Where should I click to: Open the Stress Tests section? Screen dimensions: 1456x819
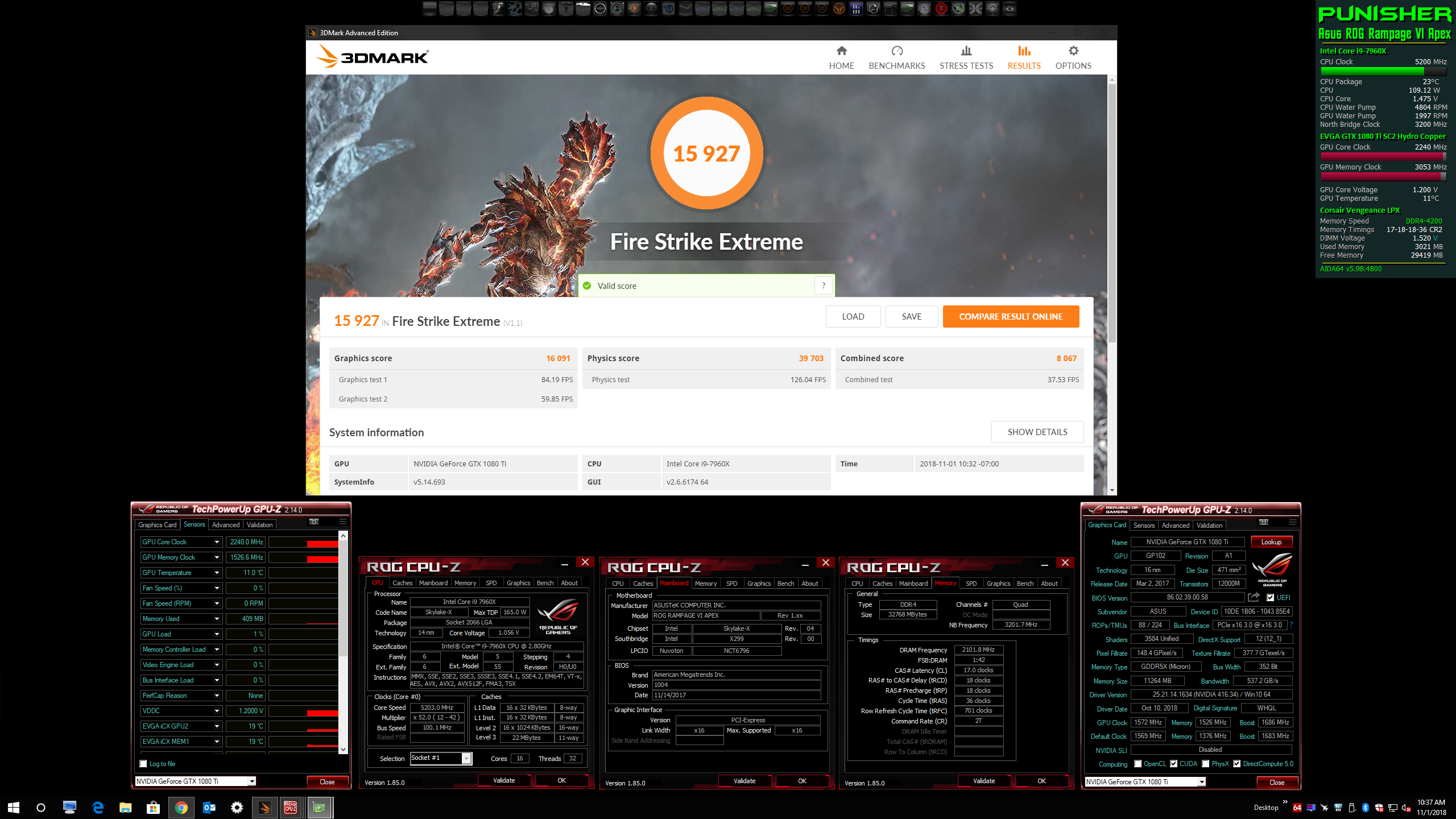(x=966, y=57)
